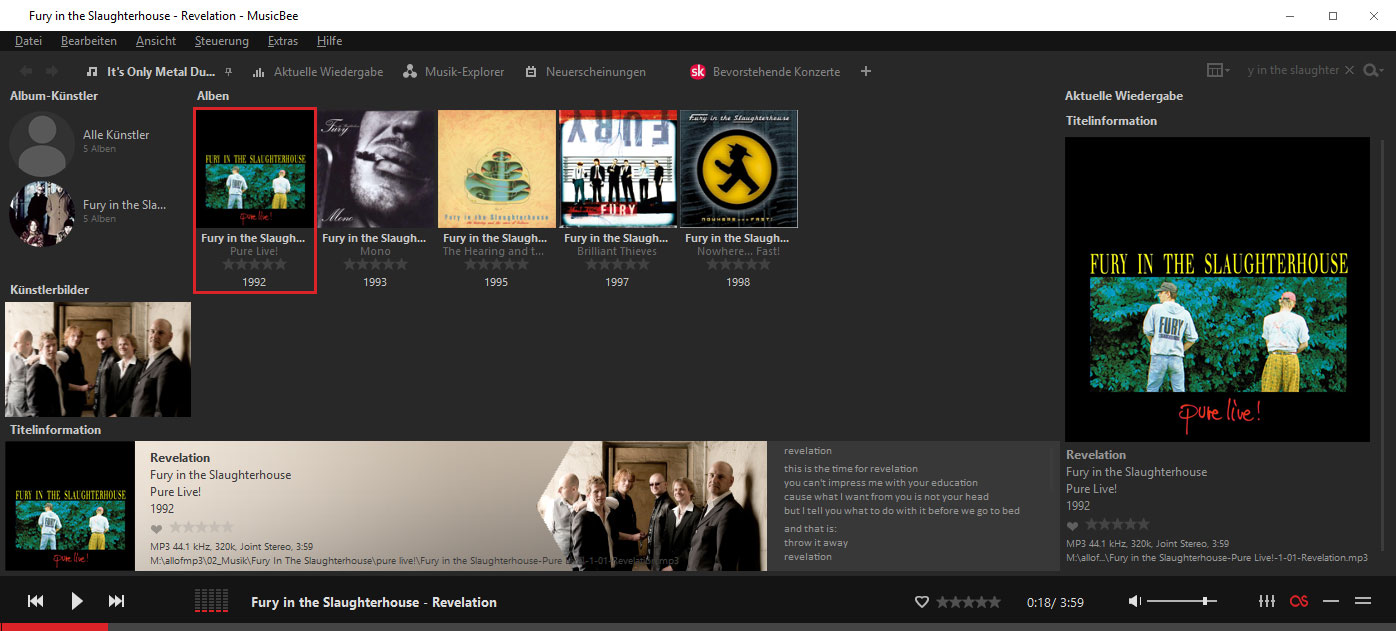The image size is (1396, 631).
Task: Open the Neuerscheinungen tab
Action: (x=586, y=72)
